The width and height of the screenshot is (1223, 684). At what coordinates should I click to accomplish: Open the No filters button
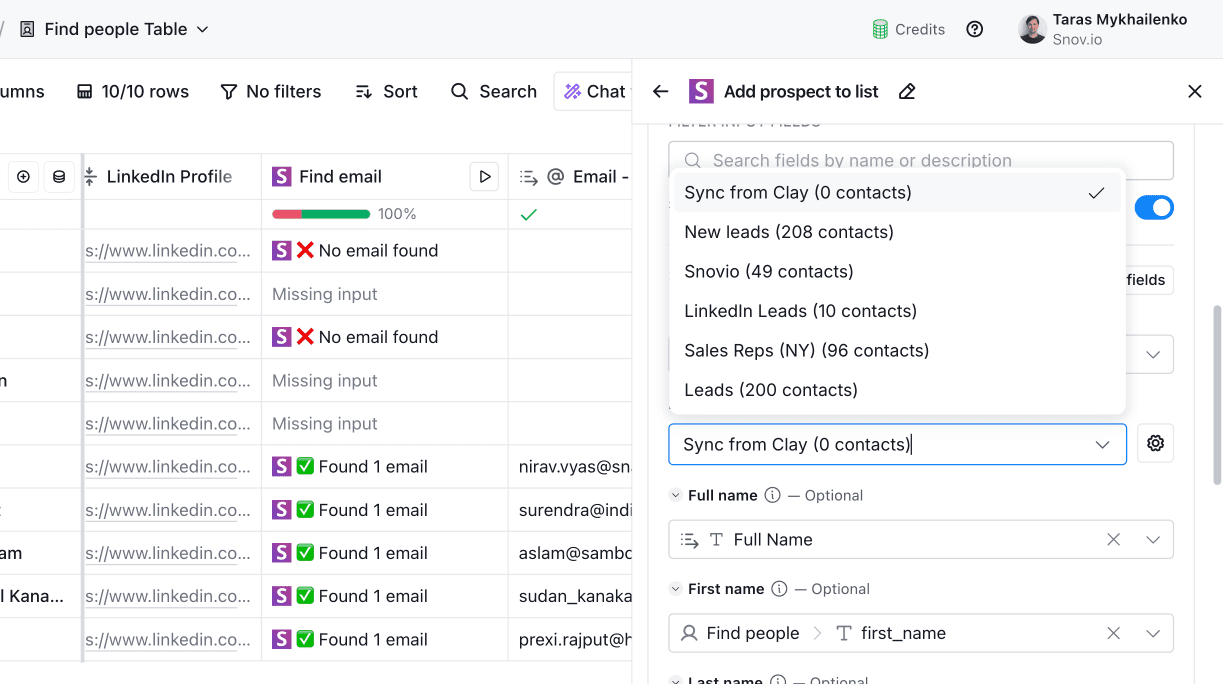pyautogui.click(x=271, y=92)
